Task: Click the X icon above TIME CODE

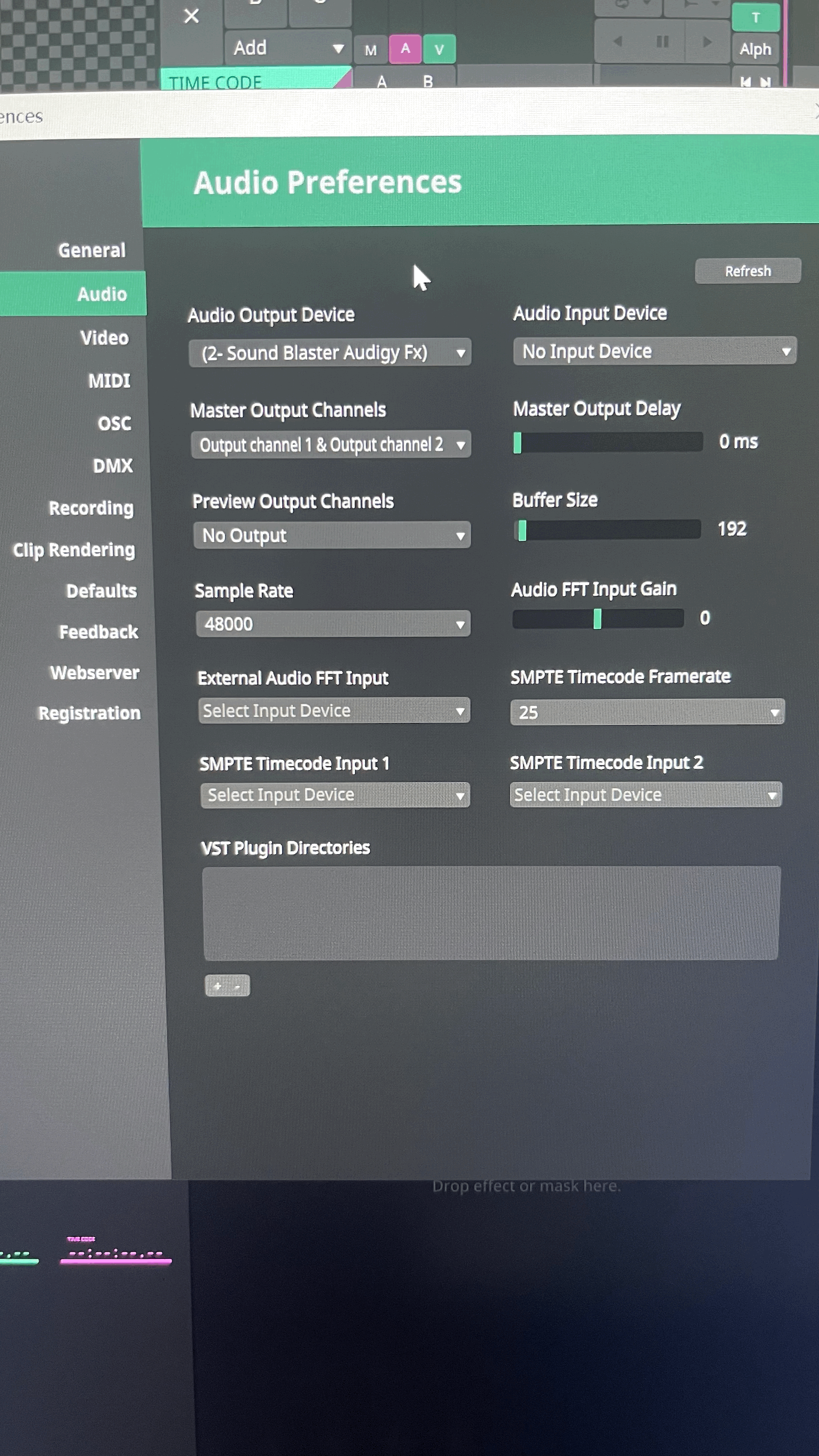Action: tap(192, 16)
